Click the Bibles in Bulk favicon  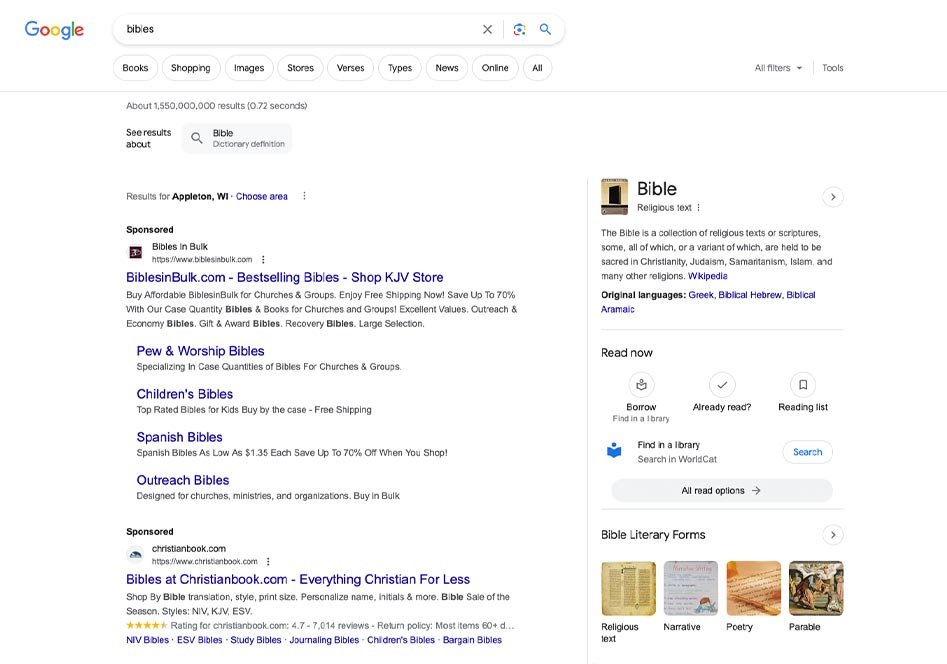click(136, 253)
